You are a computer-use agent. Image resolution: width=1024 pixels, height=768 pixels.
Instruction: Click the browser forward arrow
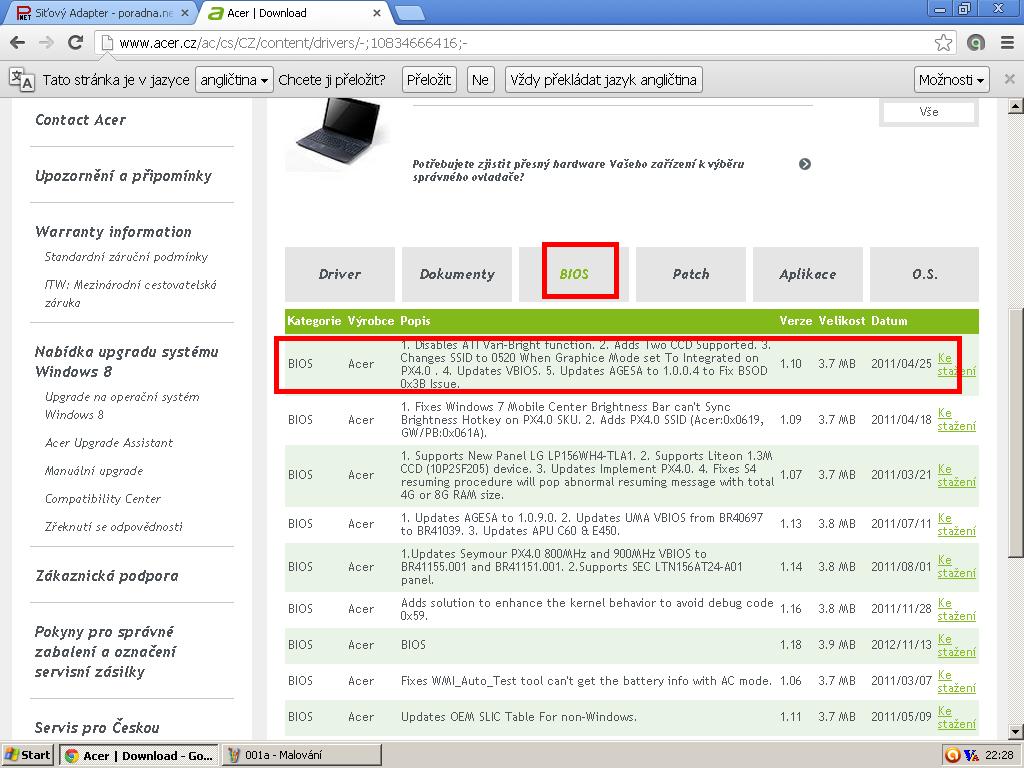pyautogui.click(x=46, y=43)
